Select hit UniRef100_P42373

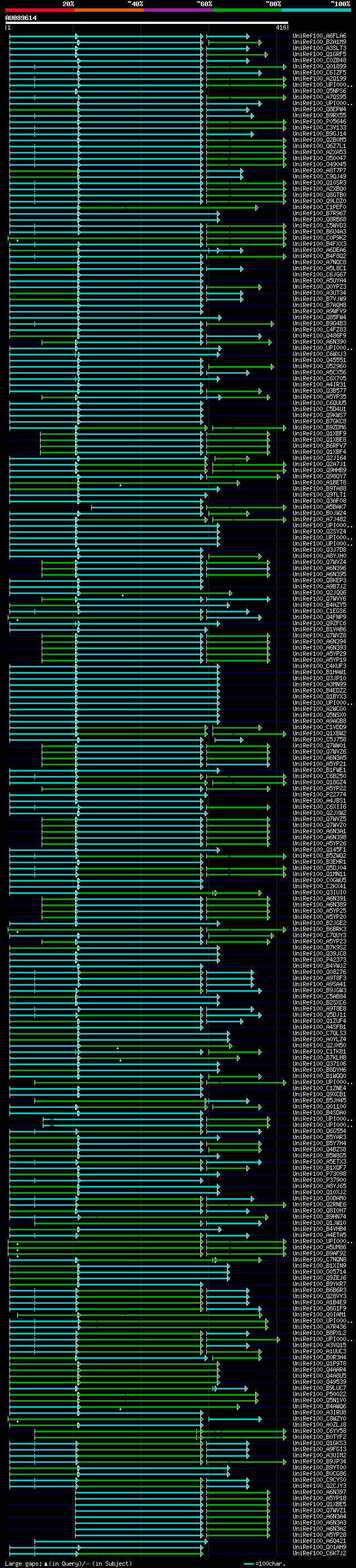click(319, 960)
